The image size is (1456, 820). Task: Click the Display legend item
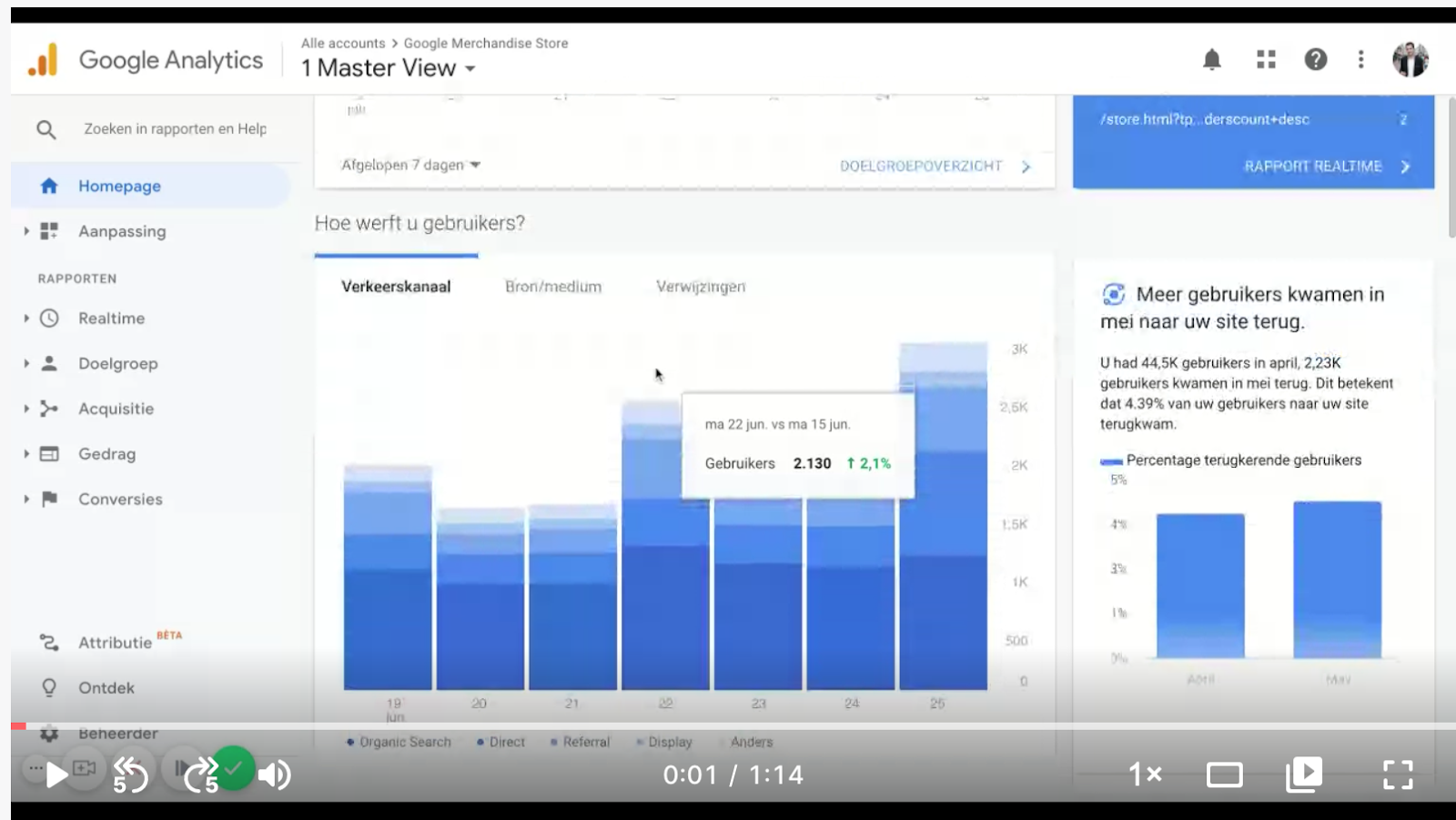664,742
